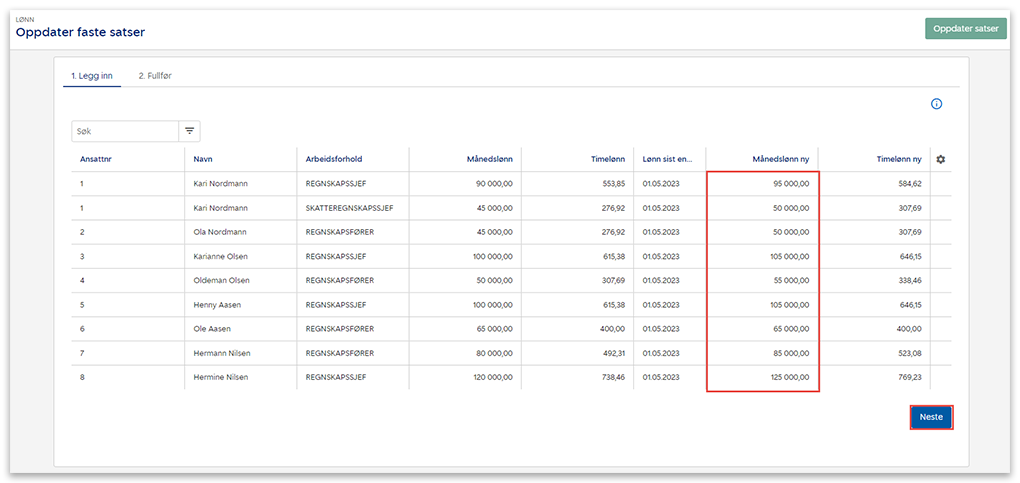
Task: Open table column settings gear icon
Action: click(940, 160)
